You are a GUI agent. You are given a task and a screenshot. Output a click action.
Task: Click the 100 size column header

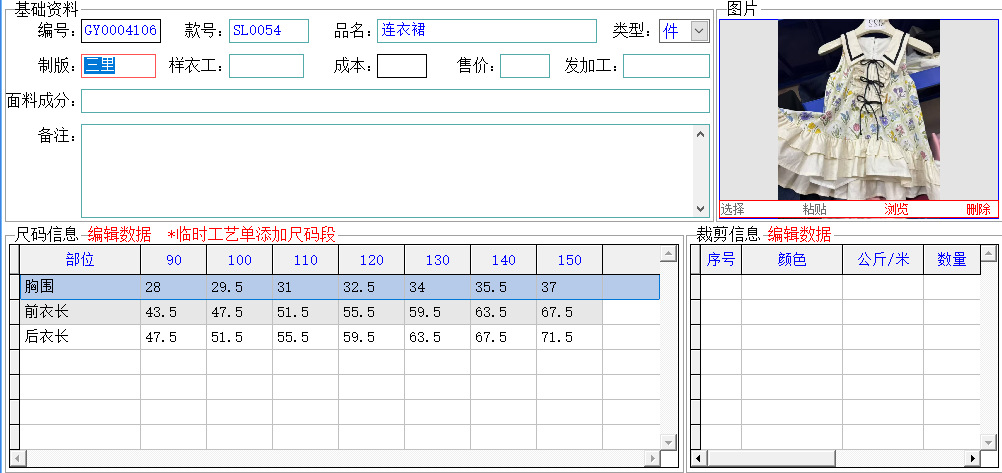[240, 260]
